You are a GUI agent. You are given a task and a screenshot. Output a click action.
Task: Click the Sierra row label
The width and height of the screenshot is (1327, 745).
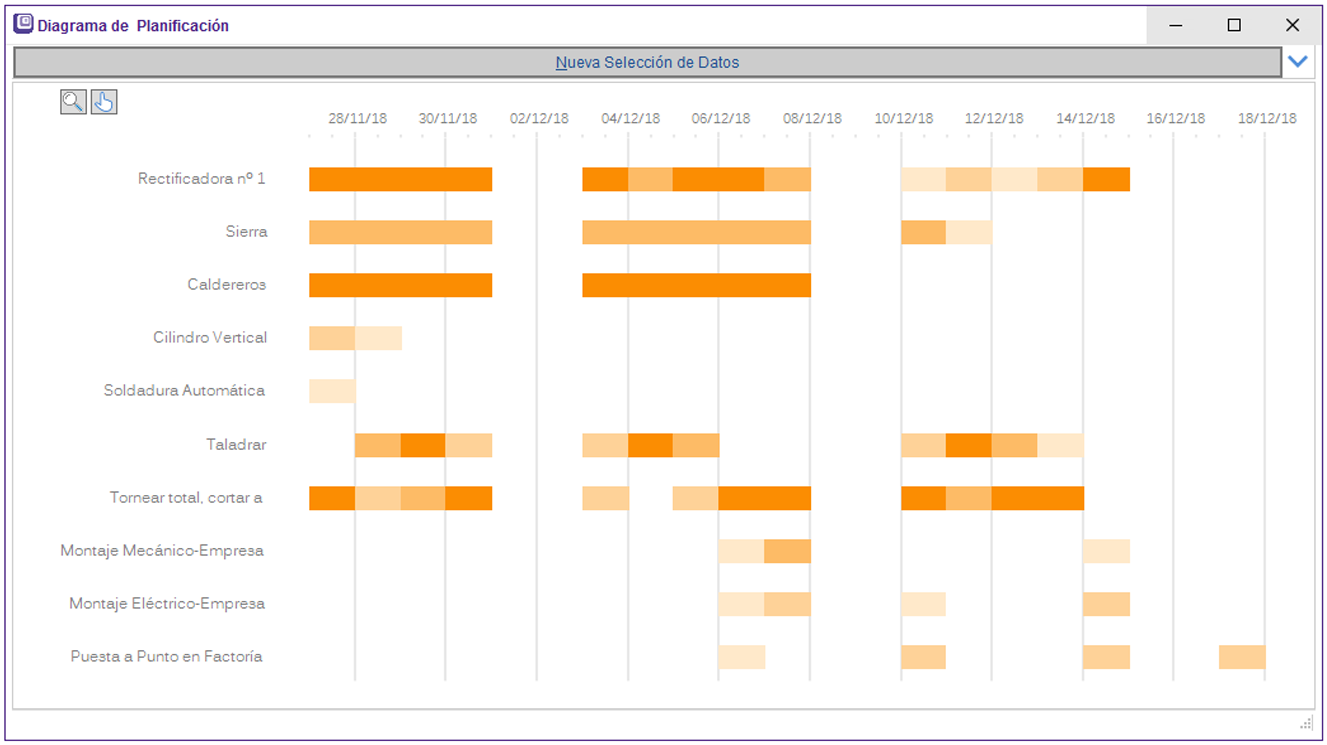[x=246, y=232]
